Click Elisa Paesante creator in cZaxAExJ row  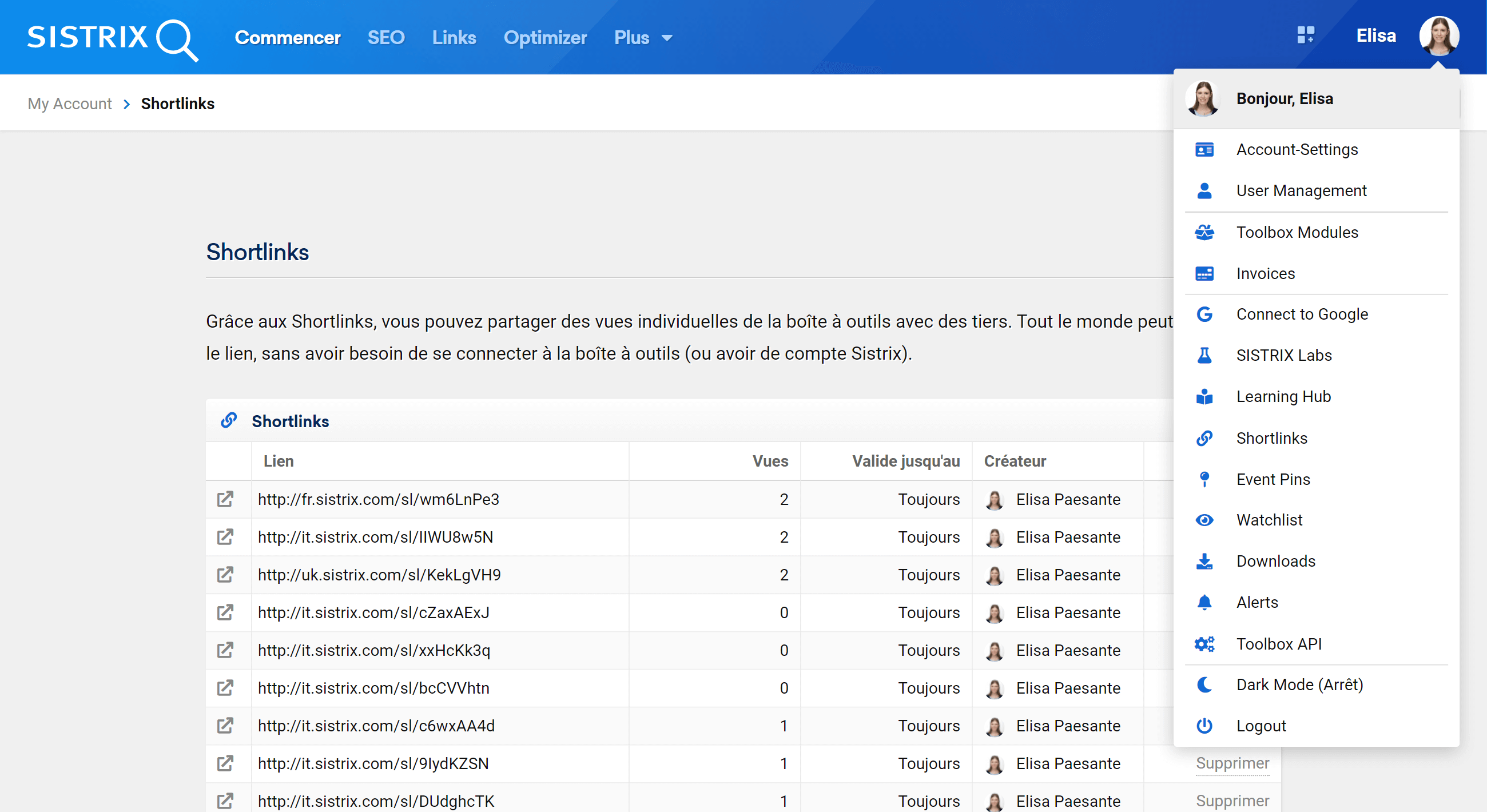pyautogui.click(x=1068, y=612)
